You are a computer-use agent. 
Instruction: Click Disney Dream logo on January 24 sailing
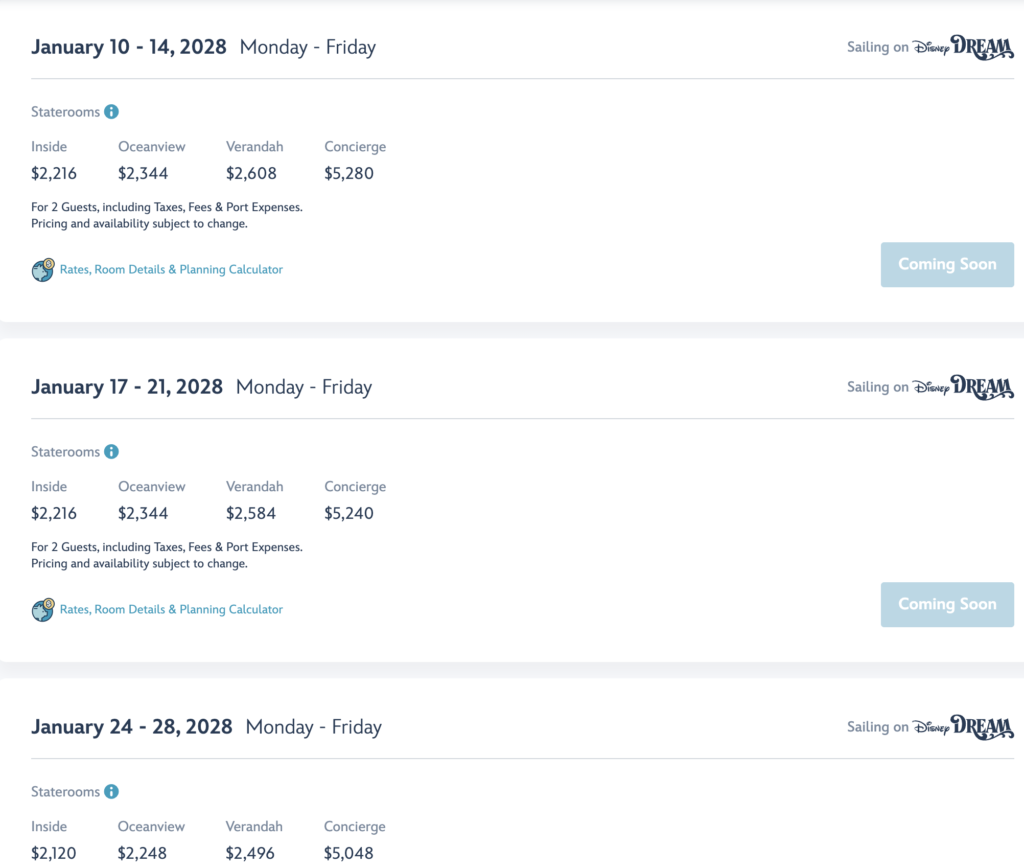(963, 727)
